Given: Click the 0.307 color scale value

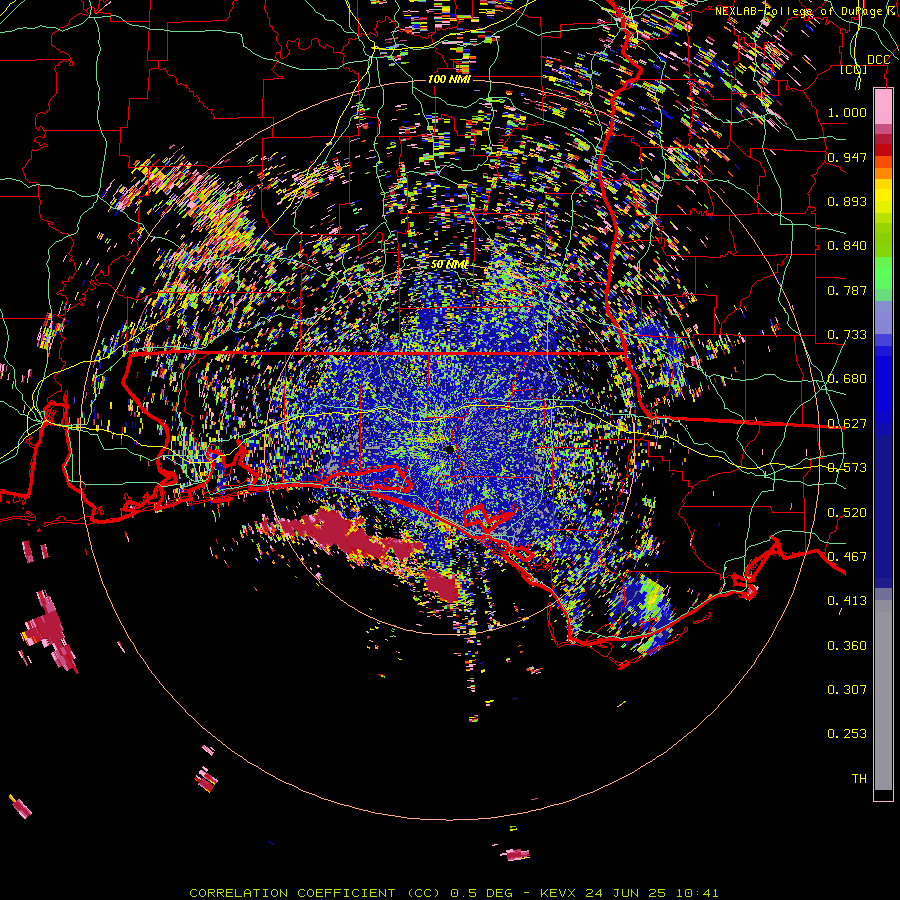Looking at the screenshot, I should 847,690.
